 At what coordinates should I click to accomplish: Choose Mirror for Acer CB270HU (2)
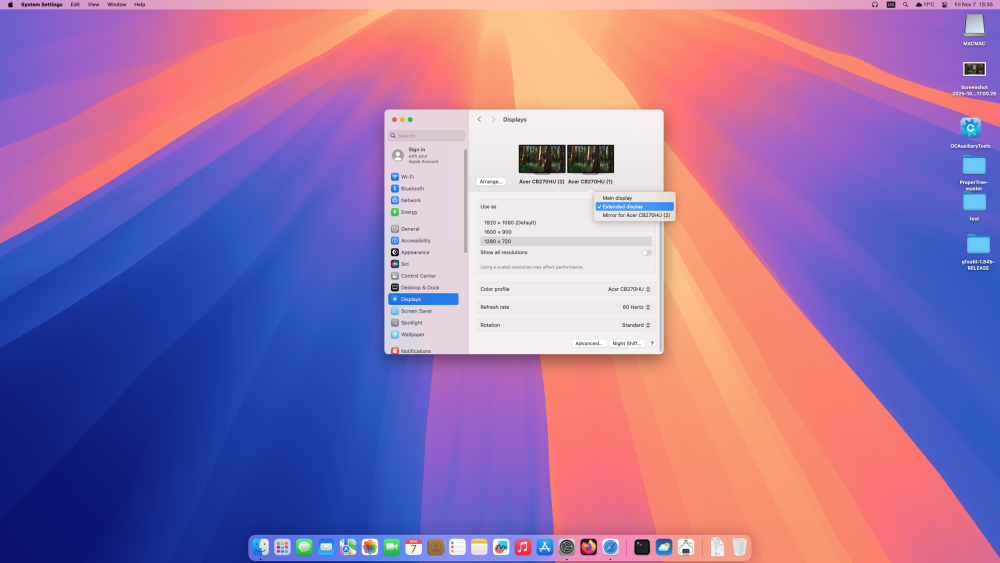tap(635, 216)
